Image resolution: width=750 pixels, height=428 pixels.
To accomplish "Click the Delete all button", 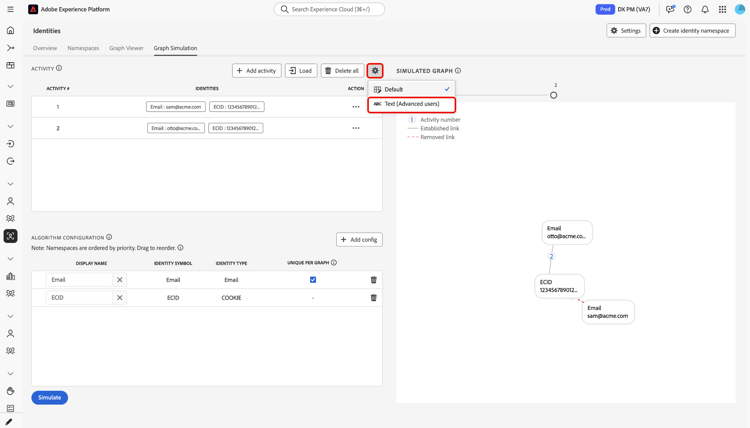I will (x=342, y=71).
